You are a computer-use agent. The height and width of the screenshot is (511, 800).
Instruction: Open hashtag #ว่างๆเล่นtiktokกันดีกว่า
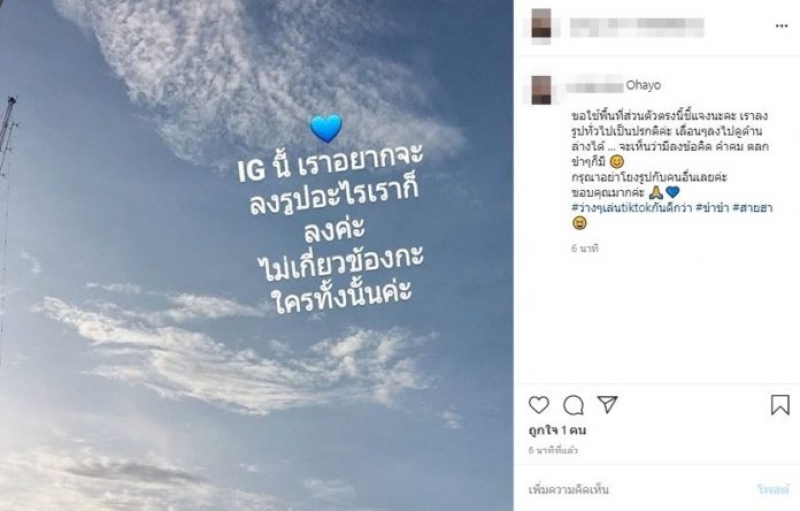631,208
